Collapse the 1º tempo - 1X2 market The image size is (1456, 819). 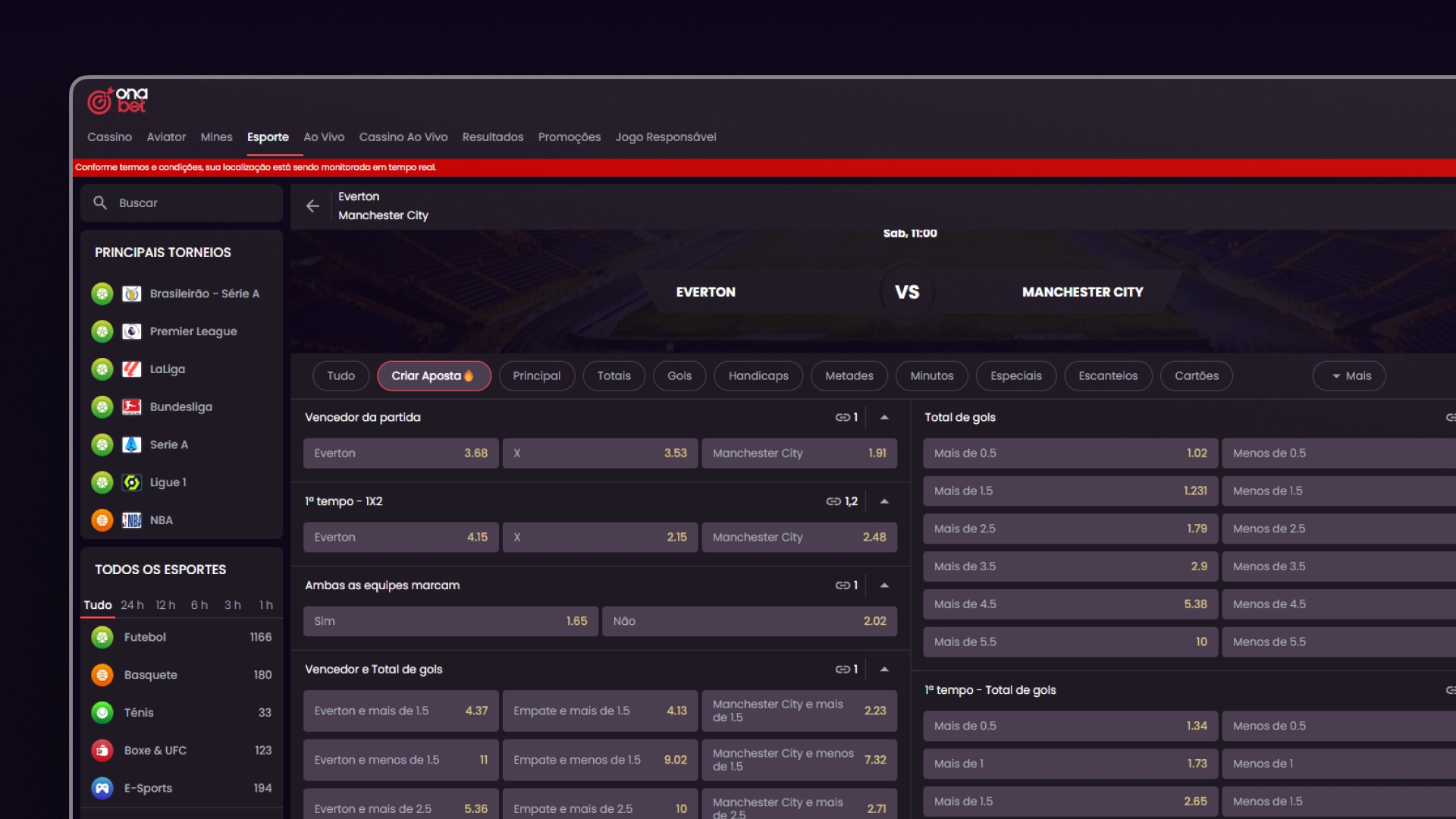tap(884, 501)
